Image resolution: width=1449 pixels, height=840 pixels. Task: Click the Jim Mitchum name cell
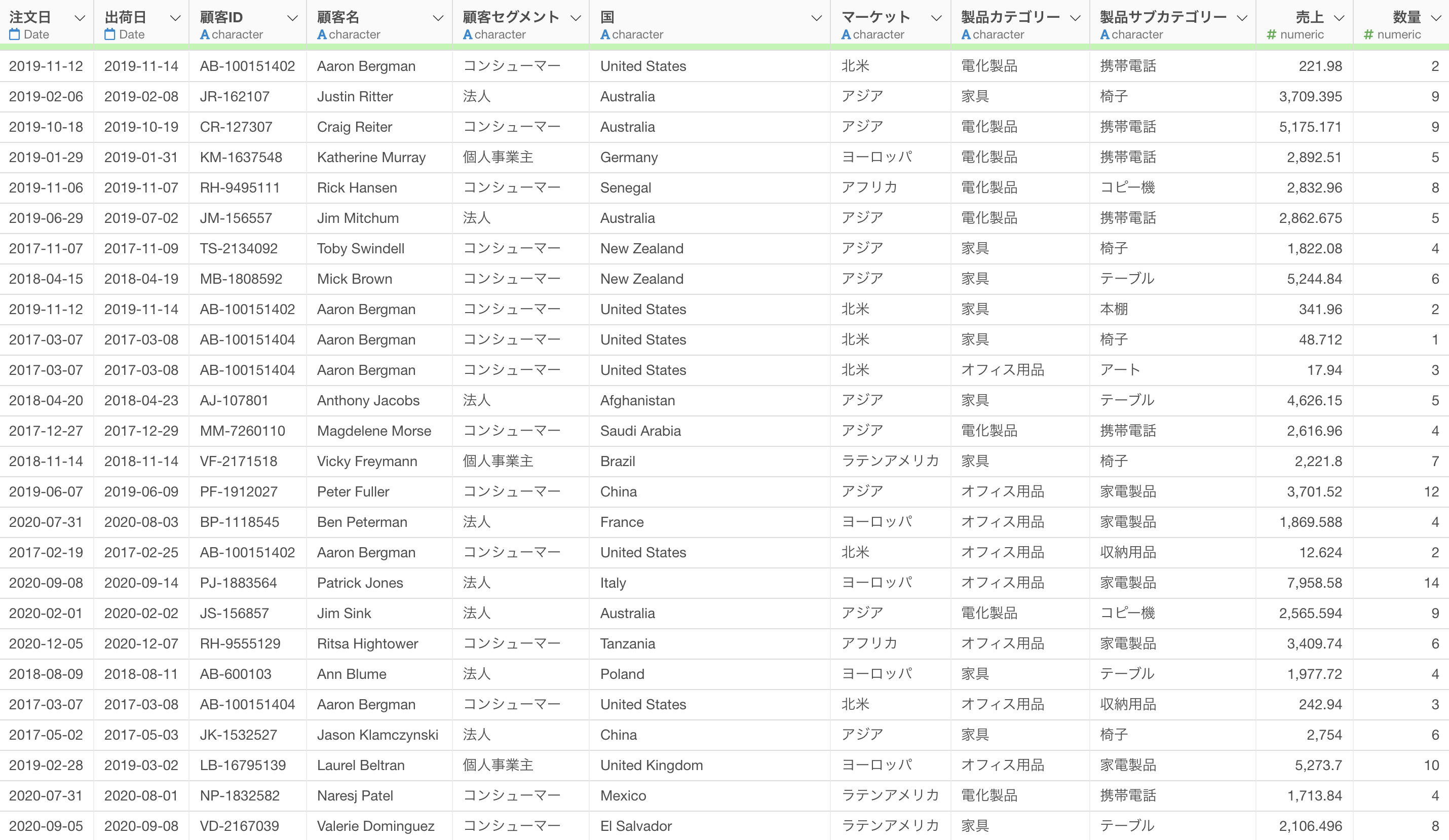click(x=358, y=218)
